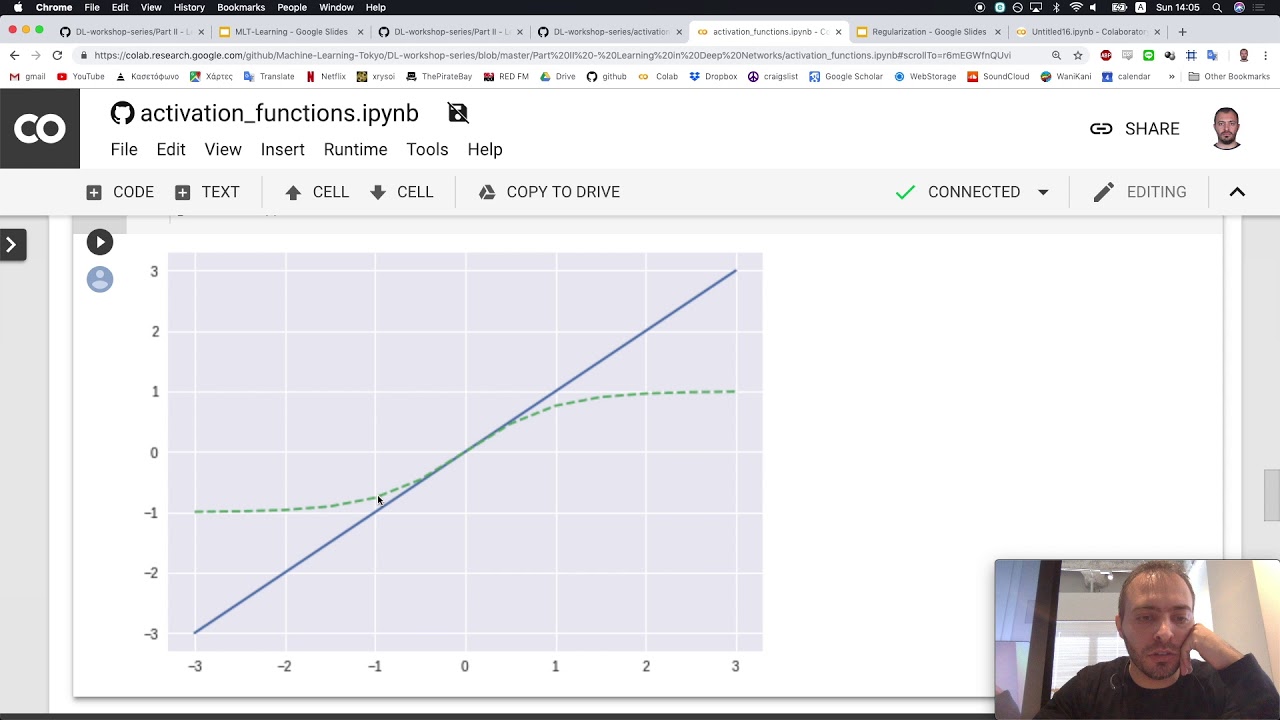Open the github bookmark
The height and width of the screenshot is (720, 1280).
click(607, 76)
